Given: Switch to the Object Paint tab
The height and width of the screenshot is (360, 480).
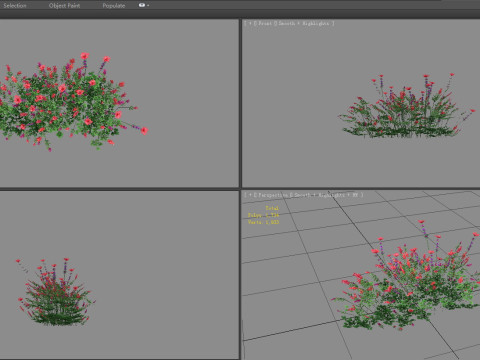Looking at the screenshot, I should 64,5.
